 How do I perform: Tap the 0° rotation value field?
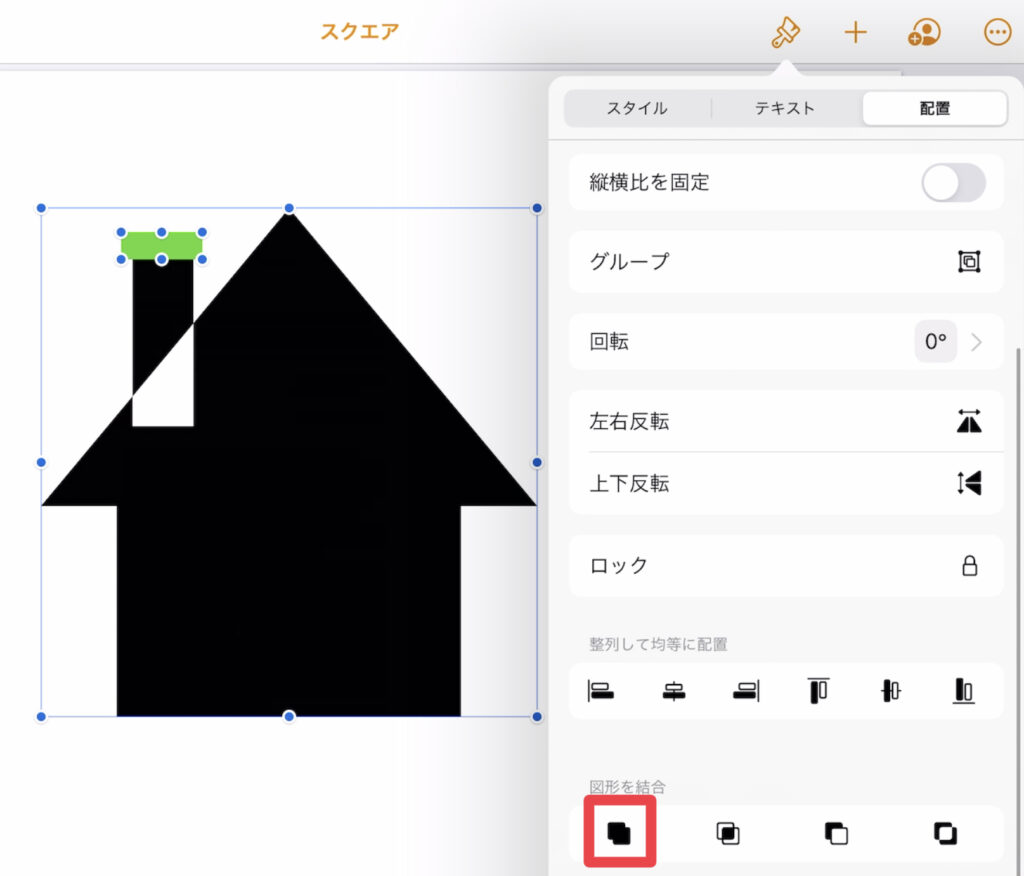click(x=935, y=341)
